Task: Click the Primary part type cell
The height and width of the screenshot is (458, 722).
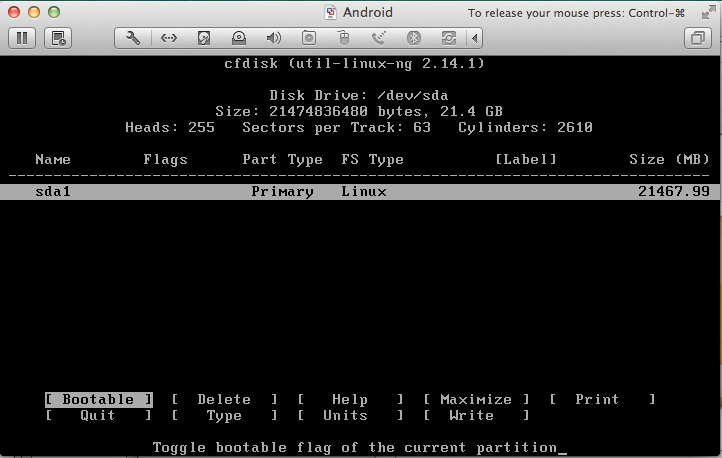Action: pyautogui.click(x=282, y=191)
